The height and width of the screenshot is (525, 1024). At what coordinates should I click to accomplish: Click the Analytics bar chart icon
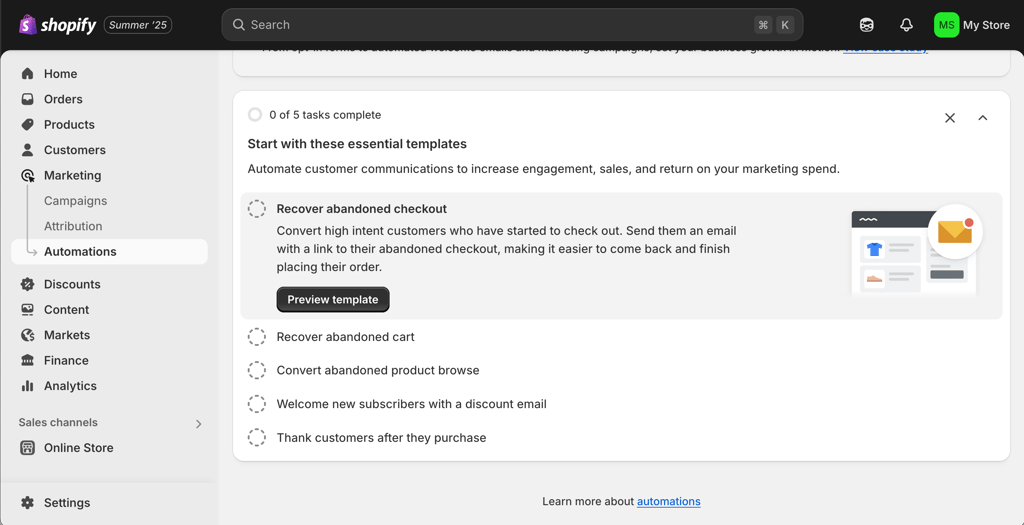27,386
